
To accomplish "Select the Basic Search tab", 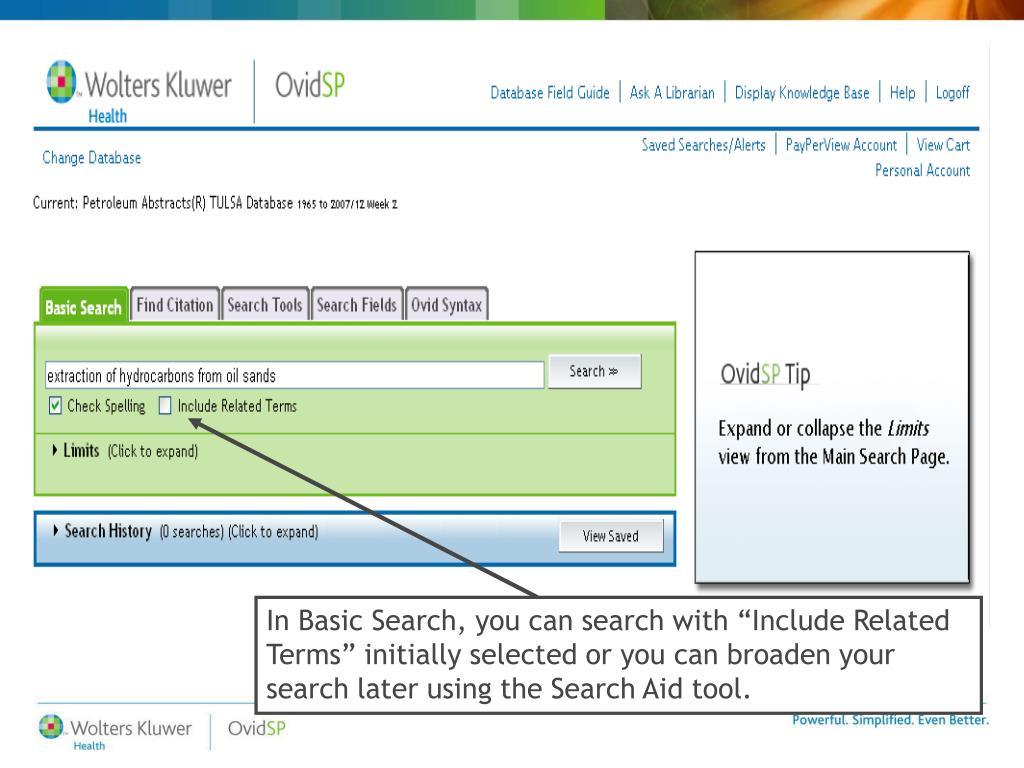I will pyautogui.click(x=84, y=306).
